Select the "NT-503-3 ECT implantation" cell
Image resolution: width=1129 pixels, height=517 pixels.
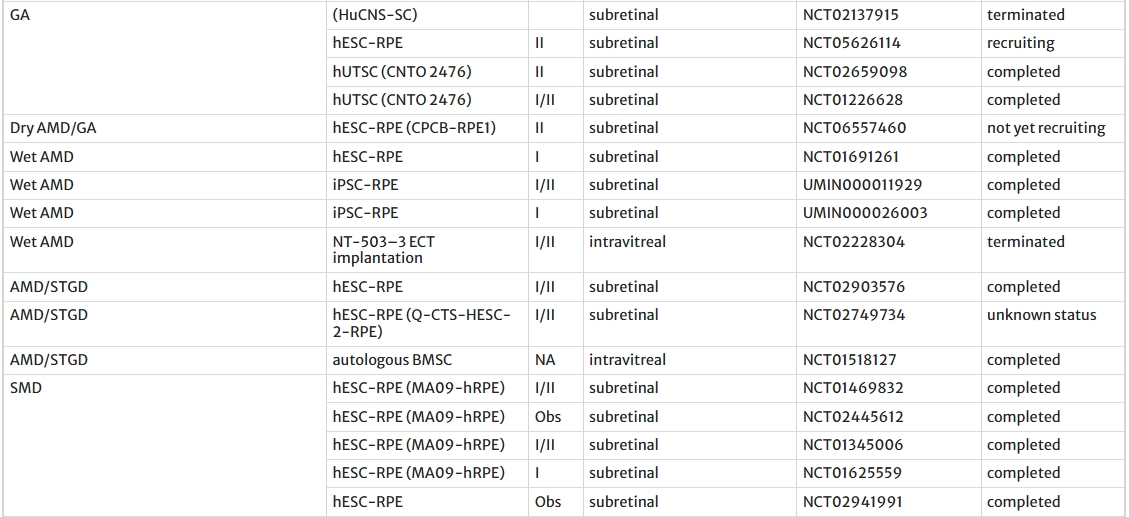[384, 250]
